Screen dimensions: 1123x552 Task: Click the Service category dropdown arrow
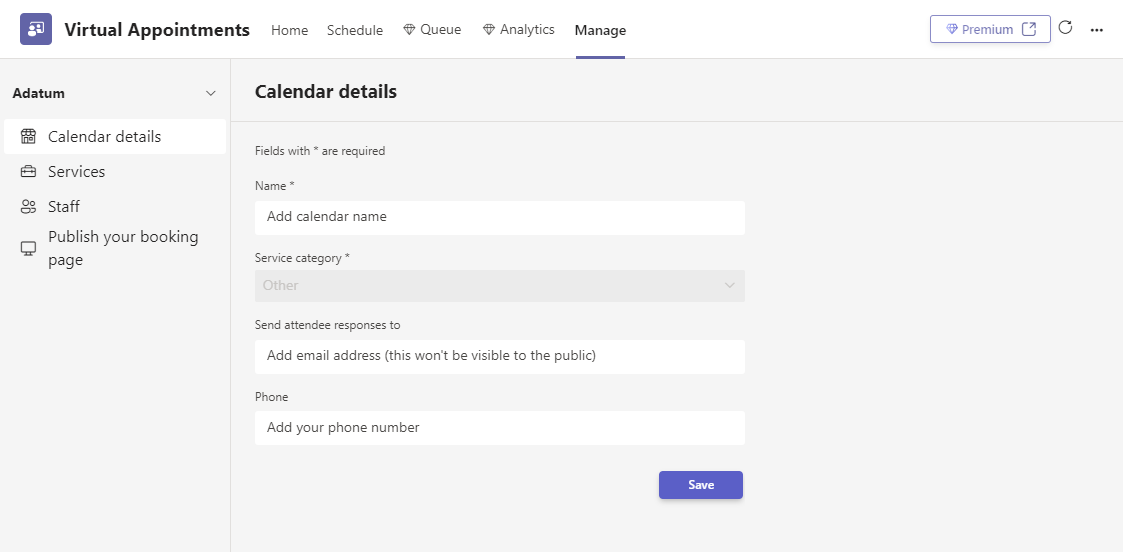(x=730, y=286)
